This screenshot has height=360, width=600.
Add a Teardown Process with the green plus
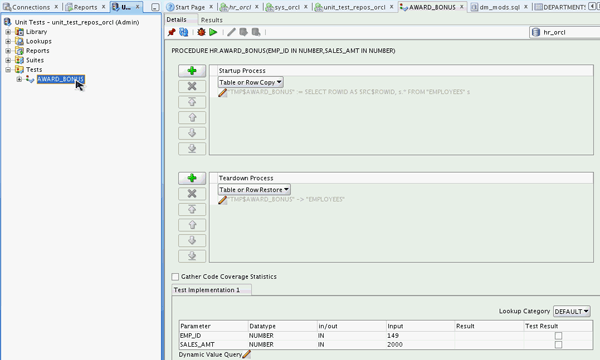tap(192, 178)
